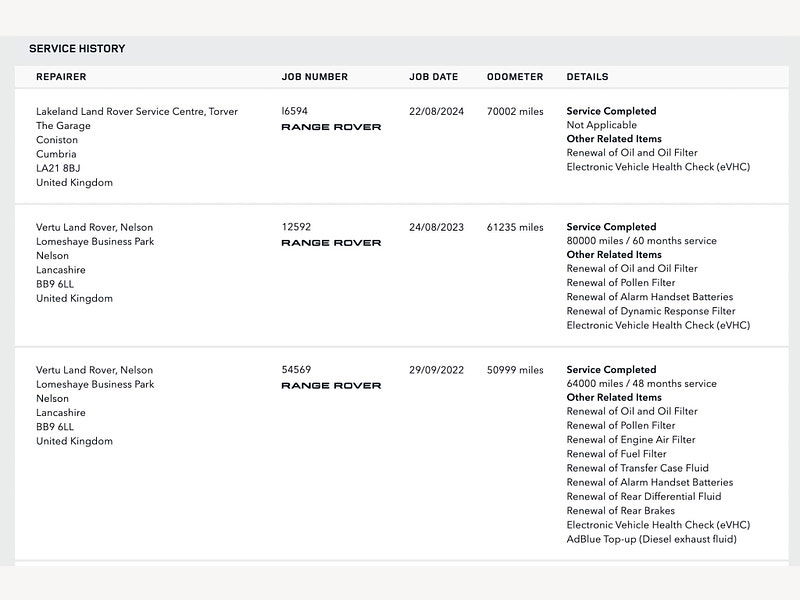Select the REPAIRER column header

(61, 77)
